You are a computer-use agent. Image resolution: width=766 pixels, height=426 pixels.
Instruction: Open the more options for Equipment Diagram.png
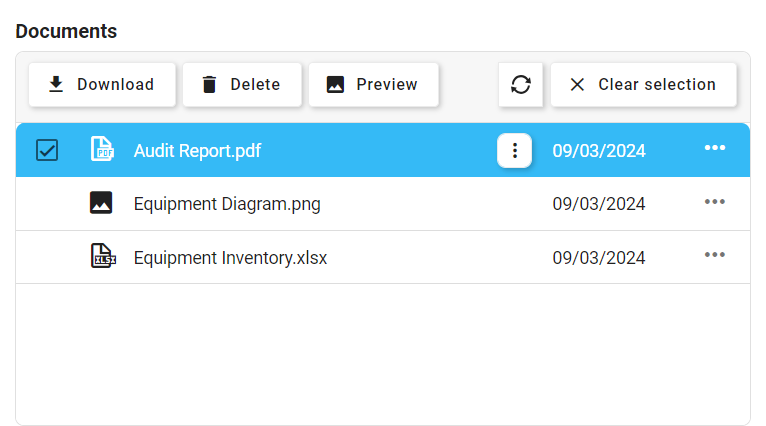(714, 202)
